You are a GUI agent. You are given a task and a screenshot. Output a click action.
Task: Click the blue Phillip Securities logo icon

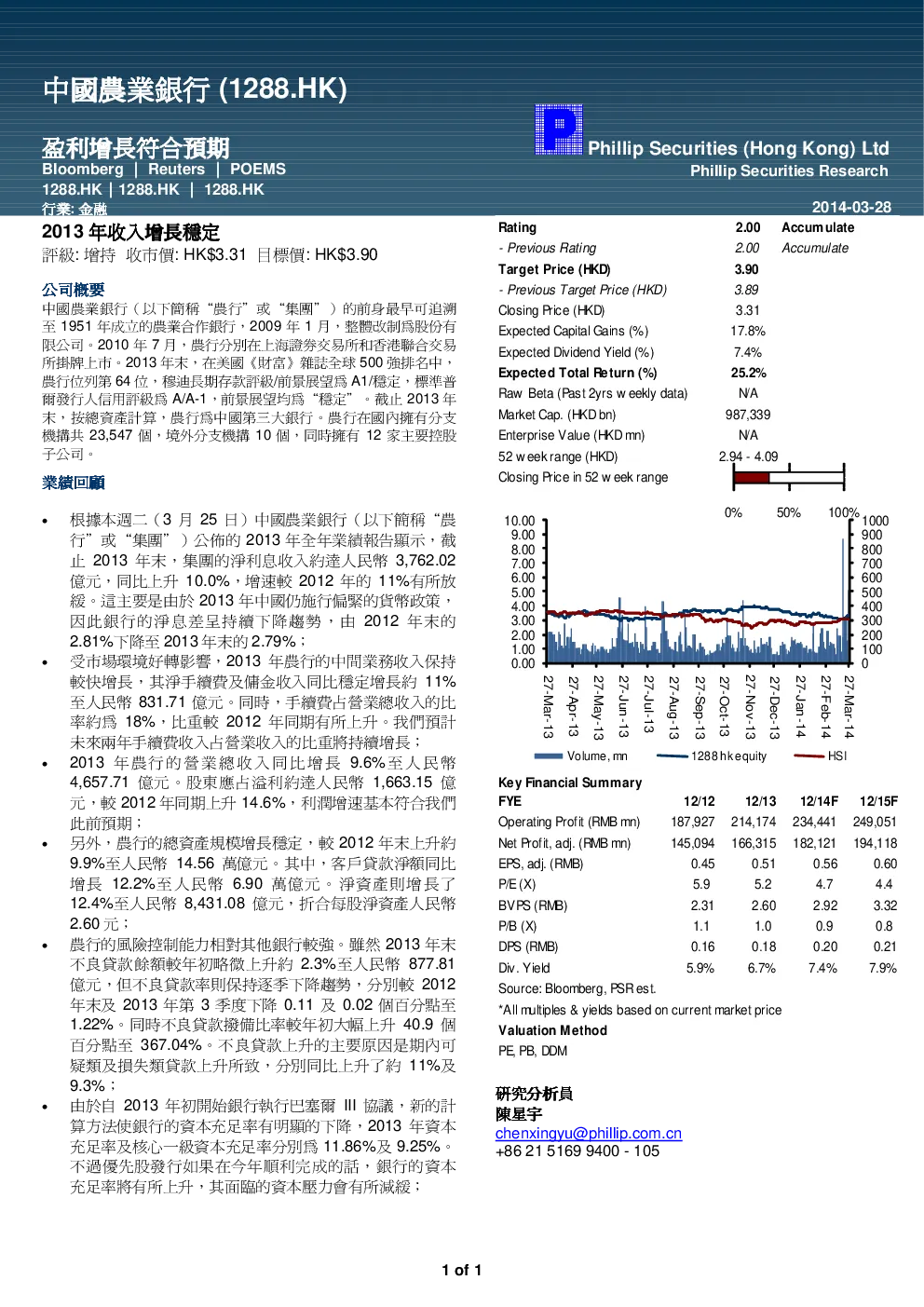click(x=559, y=129)
